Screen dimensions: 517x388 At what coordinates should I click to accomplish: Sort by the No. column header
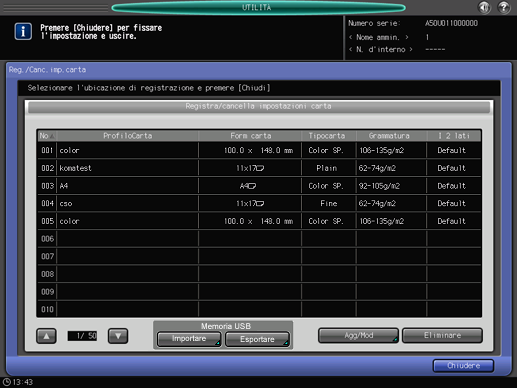pos(47,136)
